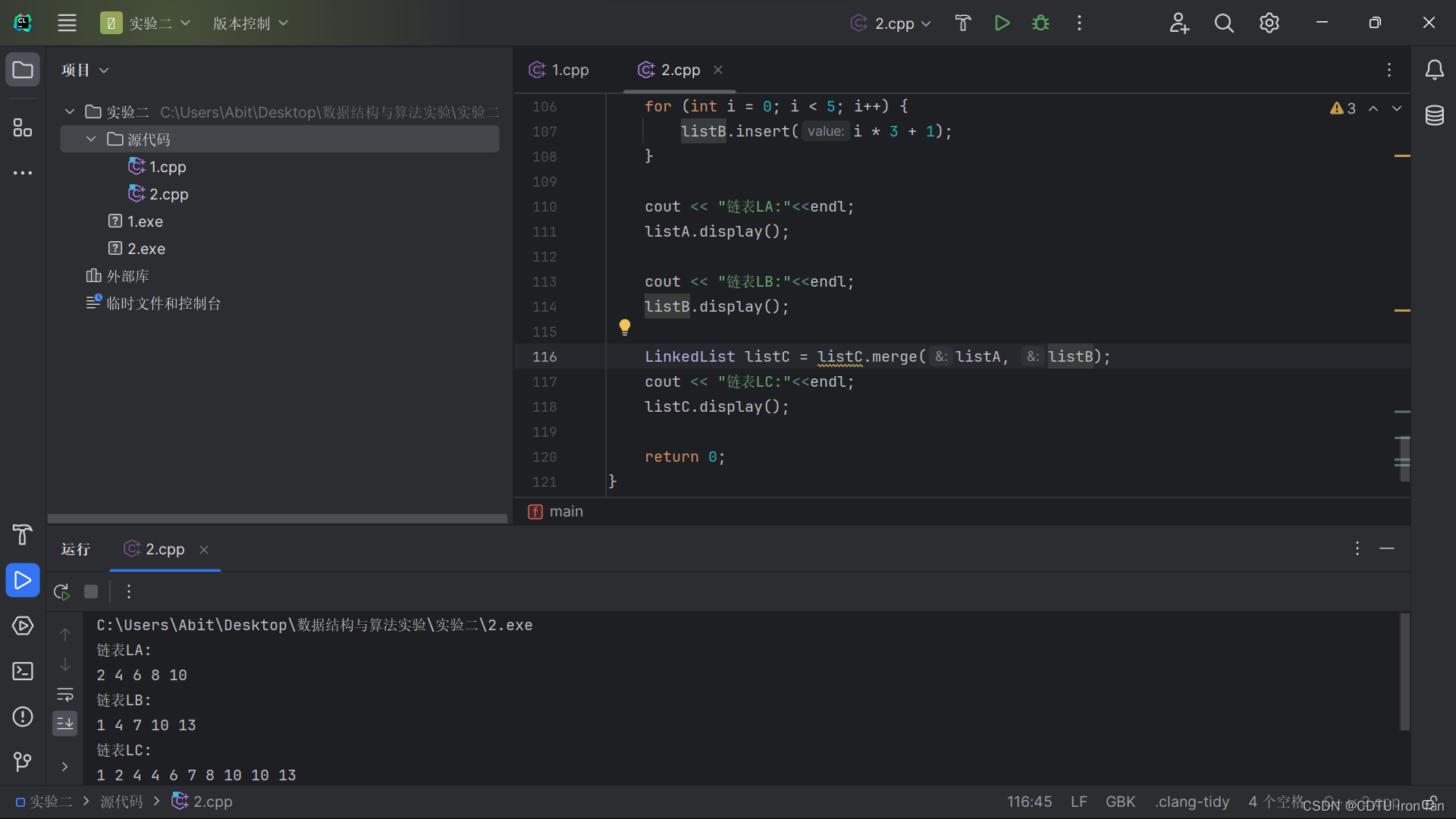Open 1.exe in the project tree
This screenshot has width=1456, height=819.
coord(144,221)
